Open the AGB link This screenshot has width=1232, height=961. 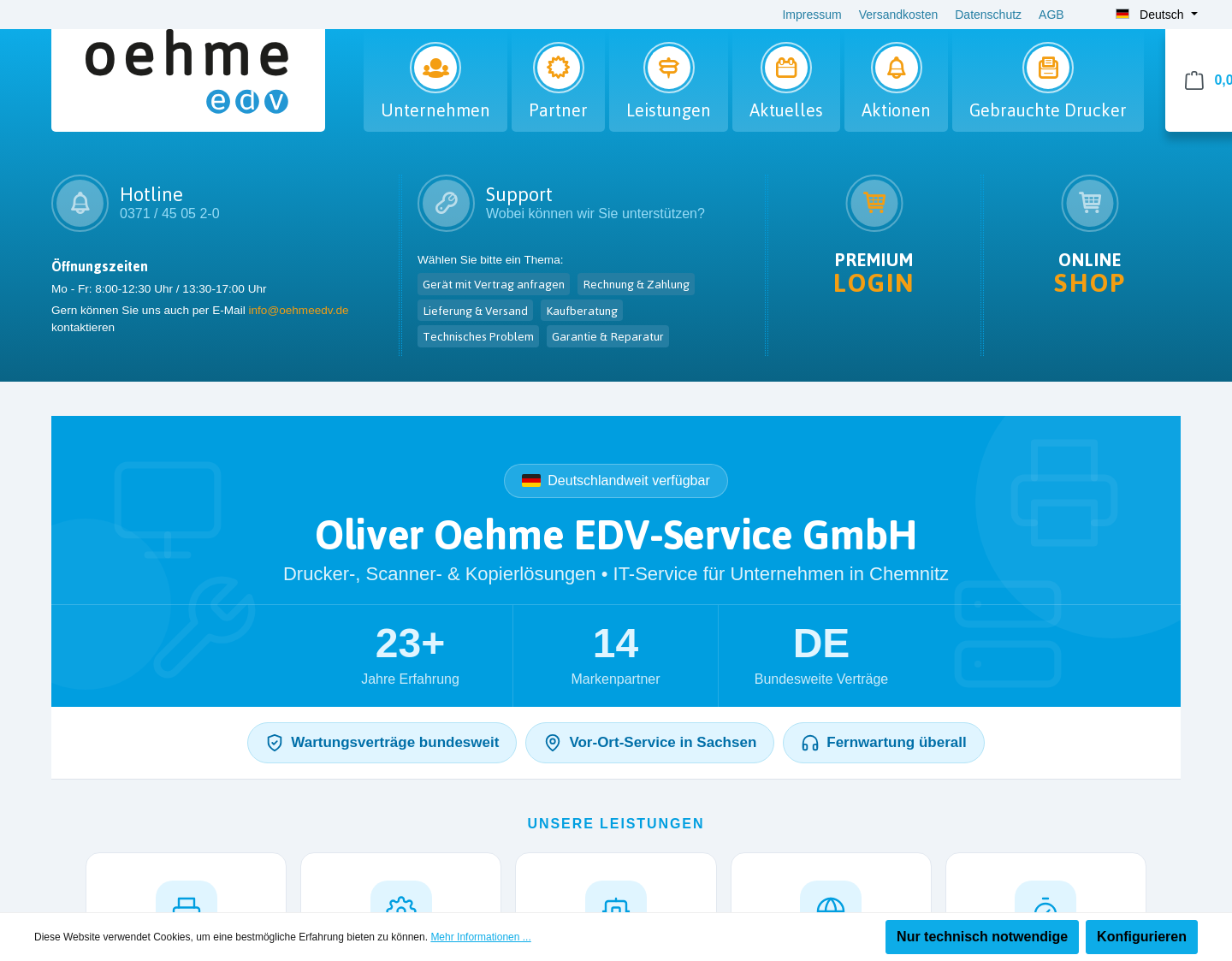click(1051, 15)
